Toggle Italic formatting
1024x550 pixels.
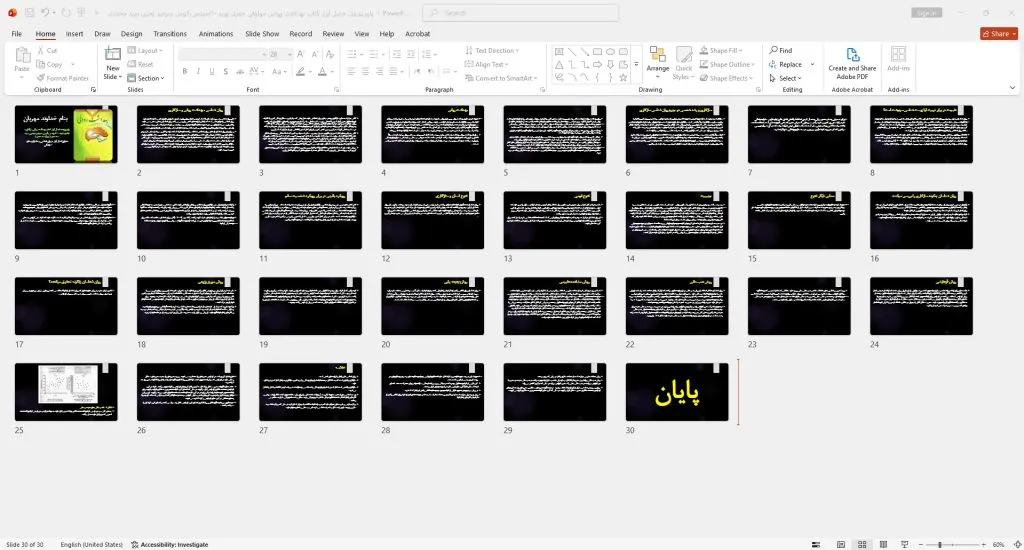[199, 71]
